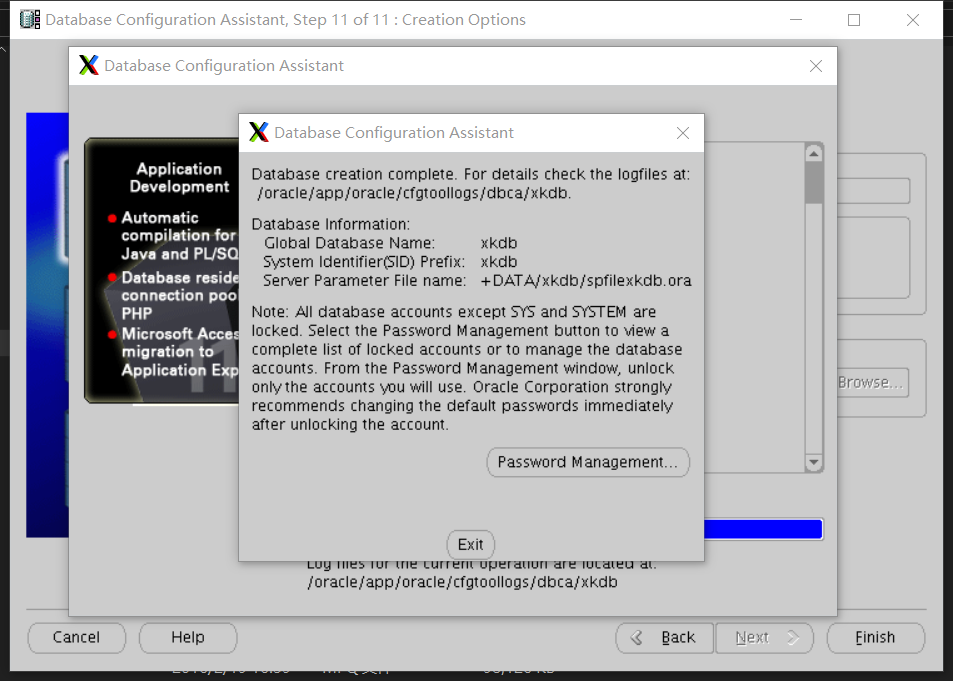Image resolution: width=953 pixels, height=681 pixels.
Task: Click the log path text below progress bar
Action: [x=463, y=582]
